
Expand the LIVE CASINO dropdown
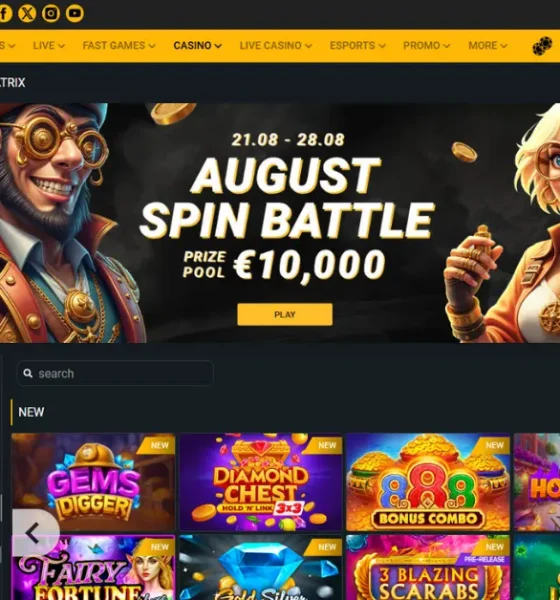pos(276,46)
